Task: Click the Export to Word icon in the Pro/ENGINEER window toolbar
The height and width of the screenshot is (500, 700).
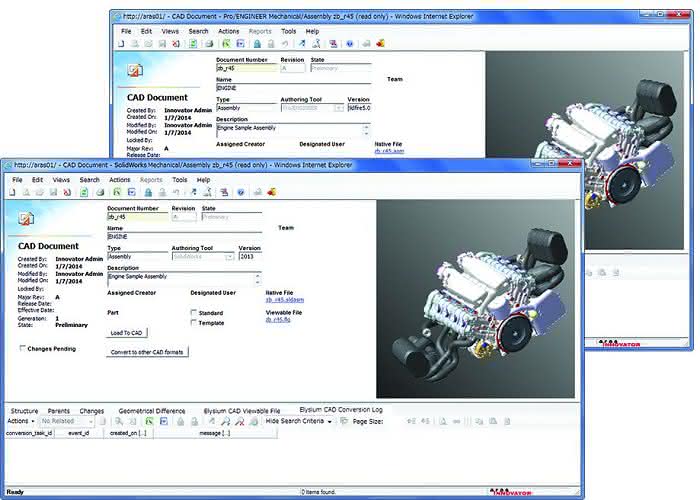Action: pos(241,44)
